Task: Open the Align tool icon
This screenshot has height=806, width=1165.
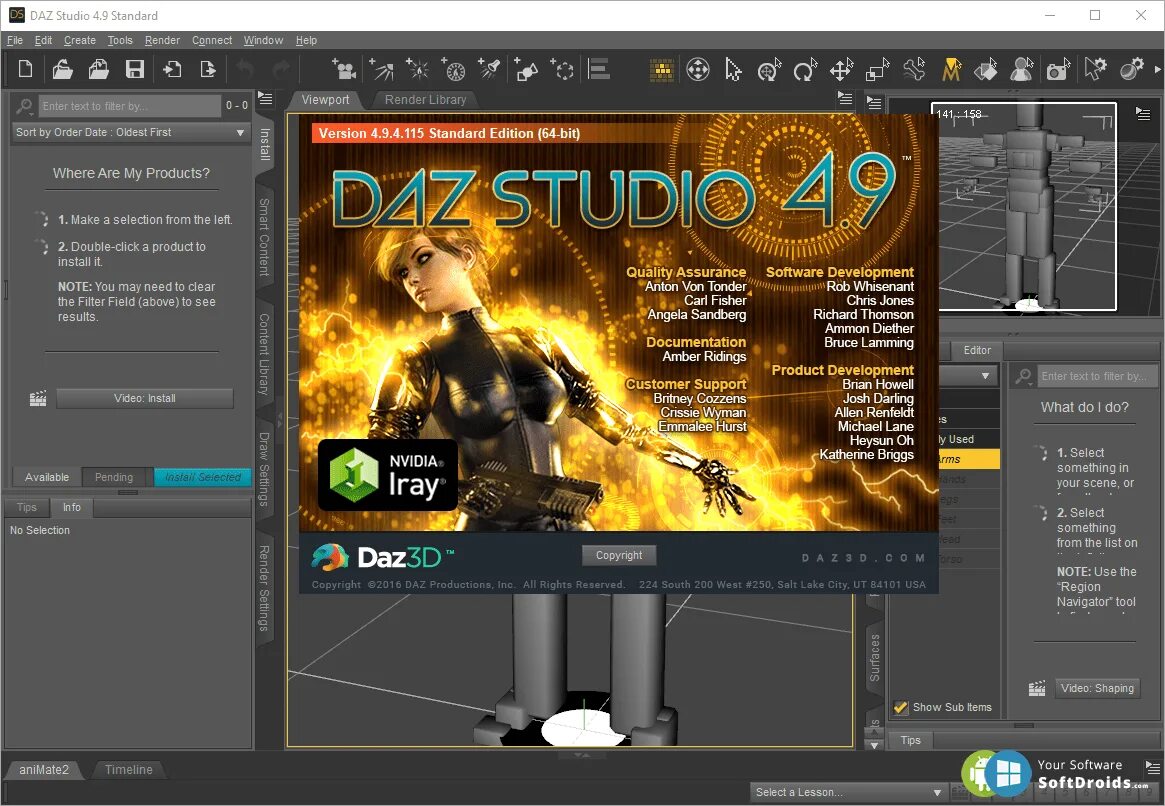Action: pos(599,69)
